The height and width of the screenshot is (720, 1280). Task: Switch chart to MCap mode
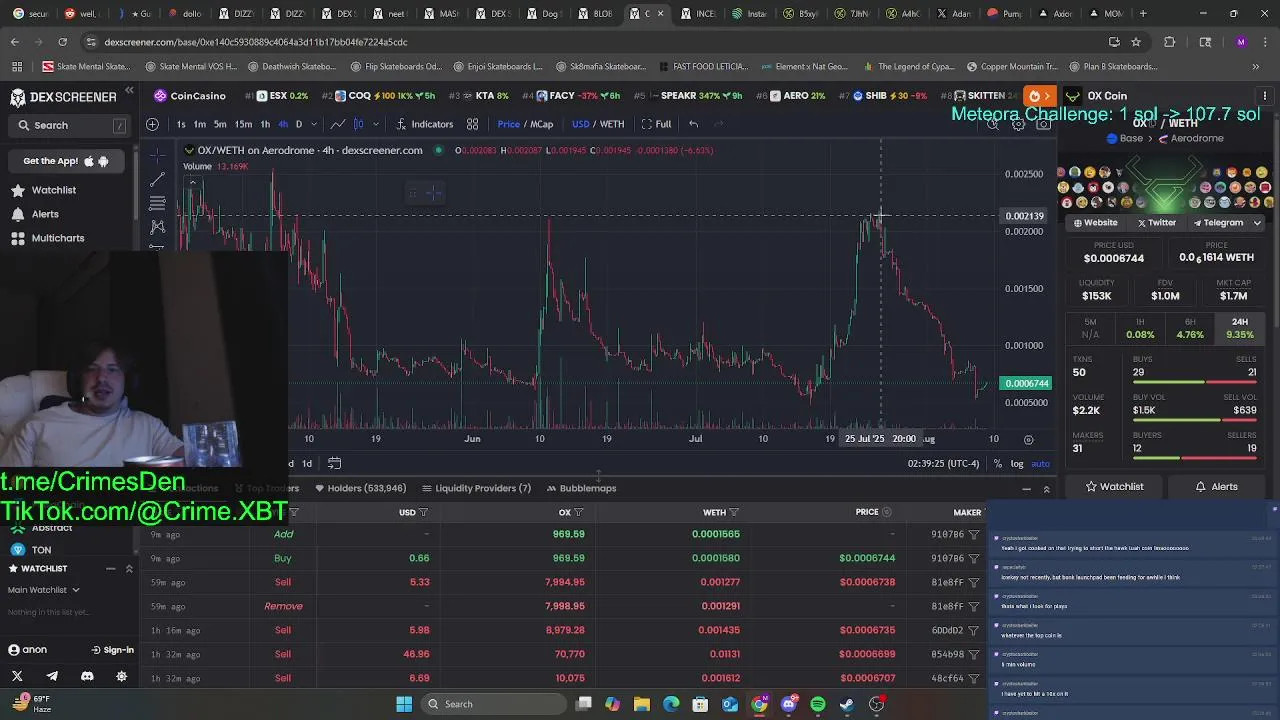tap(541, 124)
